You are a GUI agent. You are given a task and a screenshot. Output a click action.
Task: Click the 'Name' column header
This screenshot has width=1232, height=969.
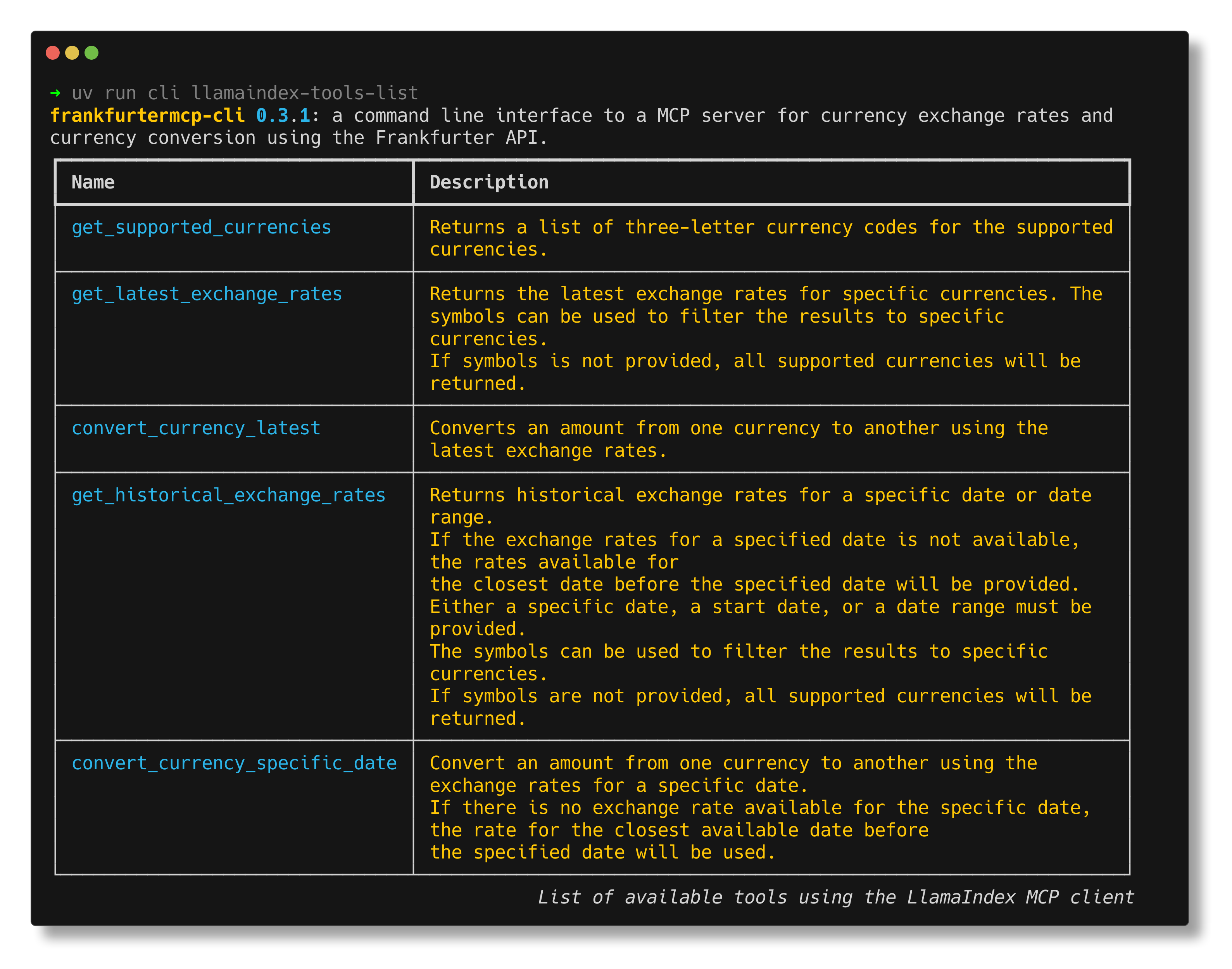[x=93, y=182]
